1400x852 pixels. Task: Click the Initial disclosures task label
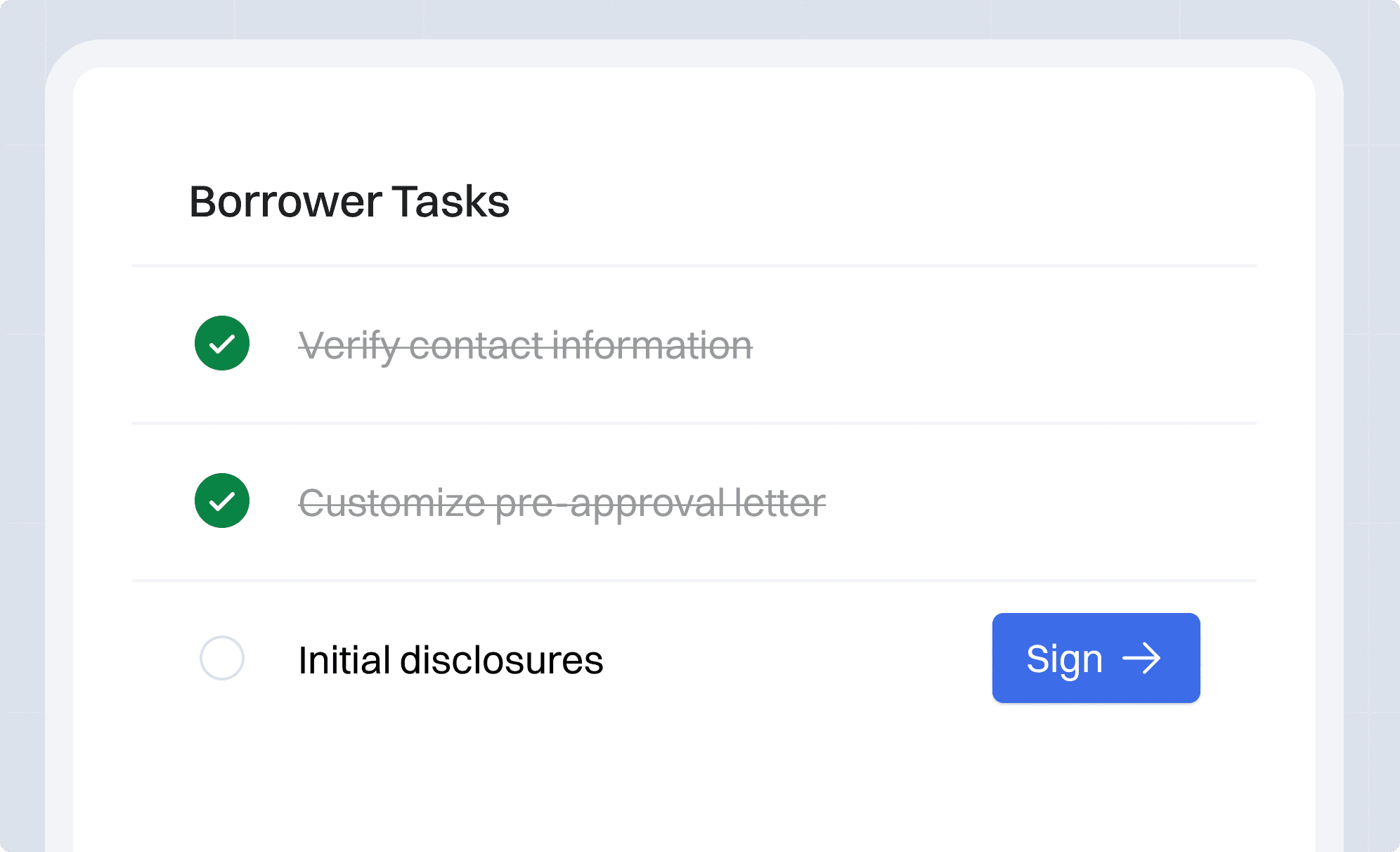coord(451,659)
